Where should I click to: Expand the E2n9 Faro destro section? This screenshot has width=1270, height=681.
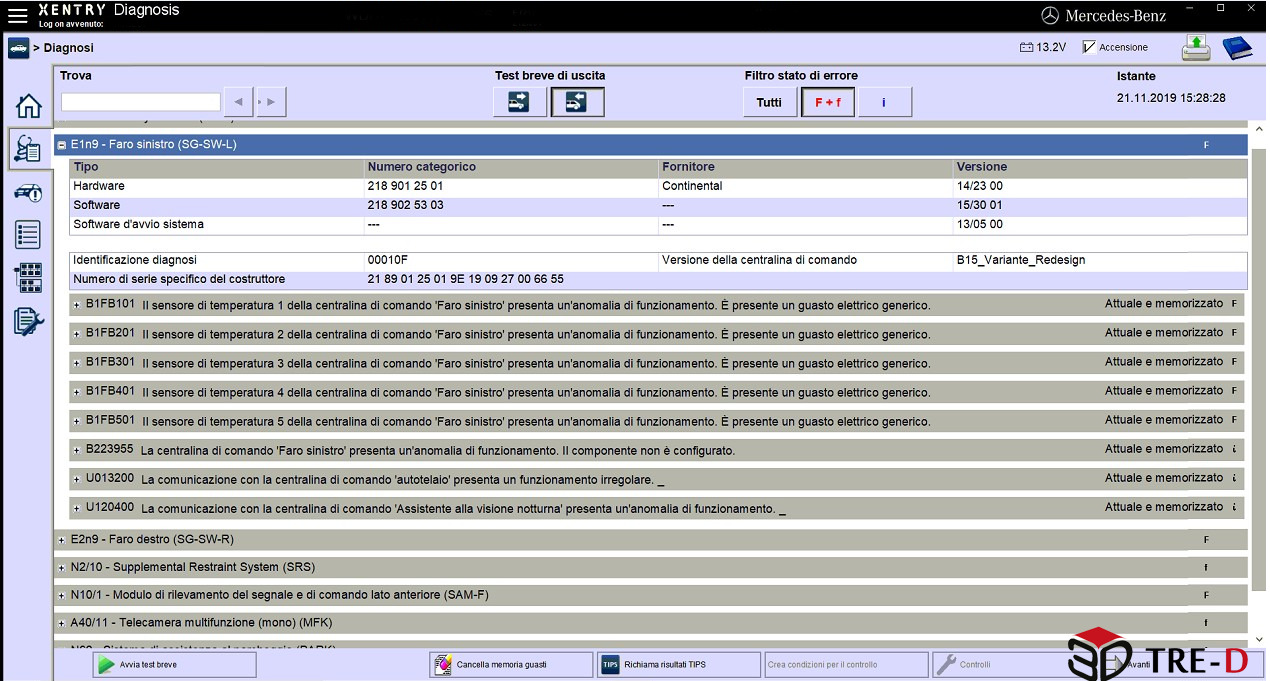[62, 540]
